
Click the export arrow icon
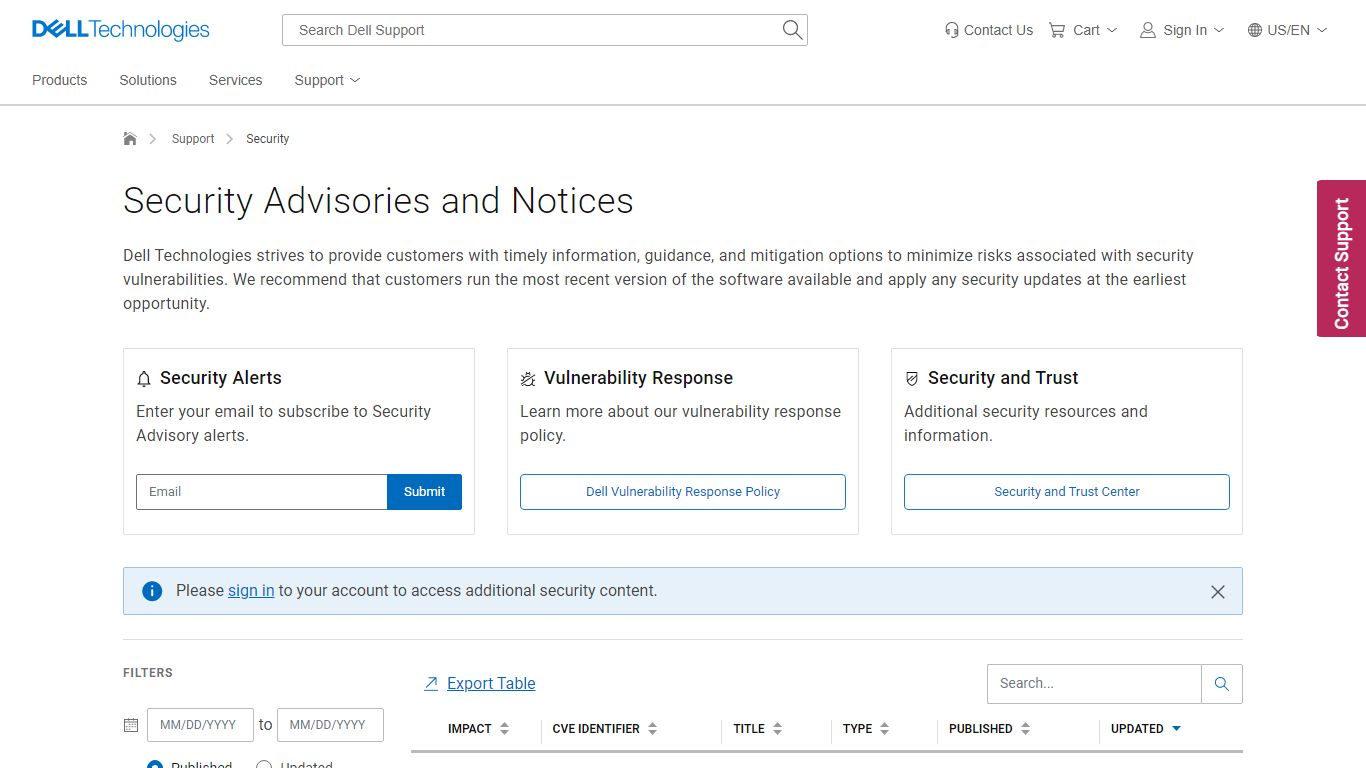coord(431,683)
